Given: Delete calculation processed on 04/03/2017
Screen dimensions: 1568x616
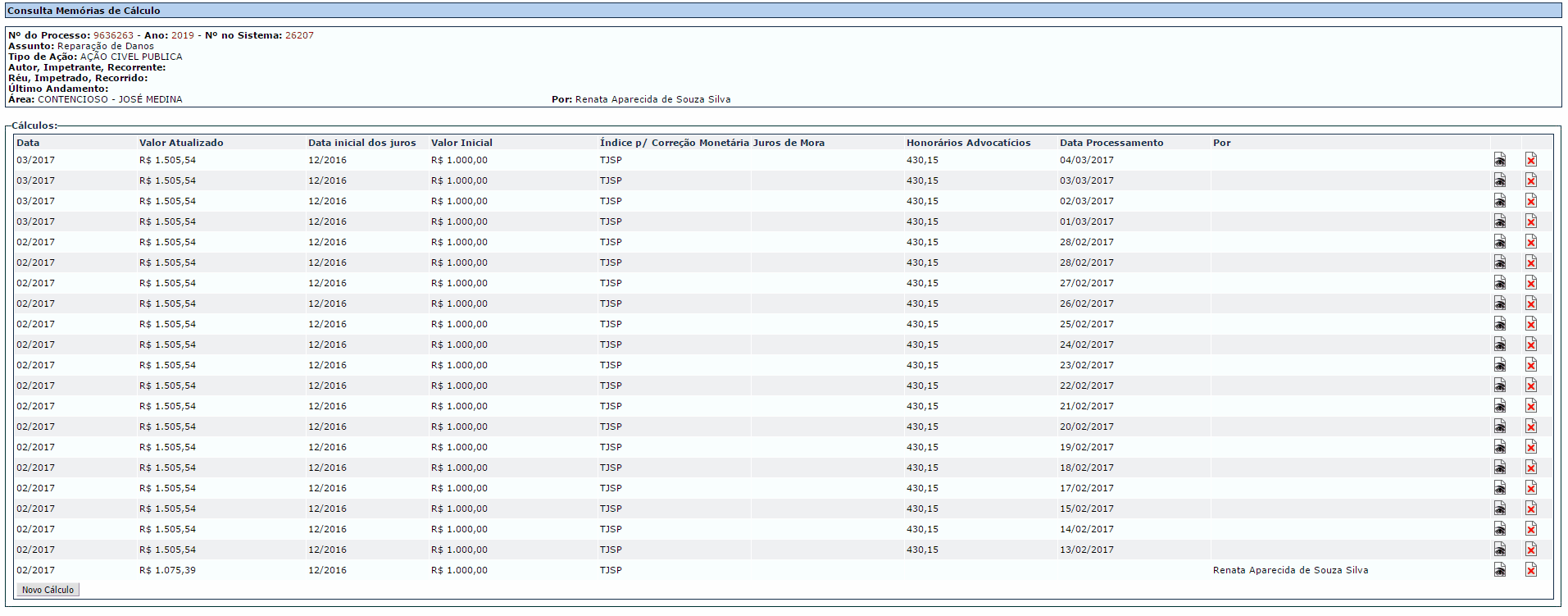Looking at the screenshot, I should 1530,160.
